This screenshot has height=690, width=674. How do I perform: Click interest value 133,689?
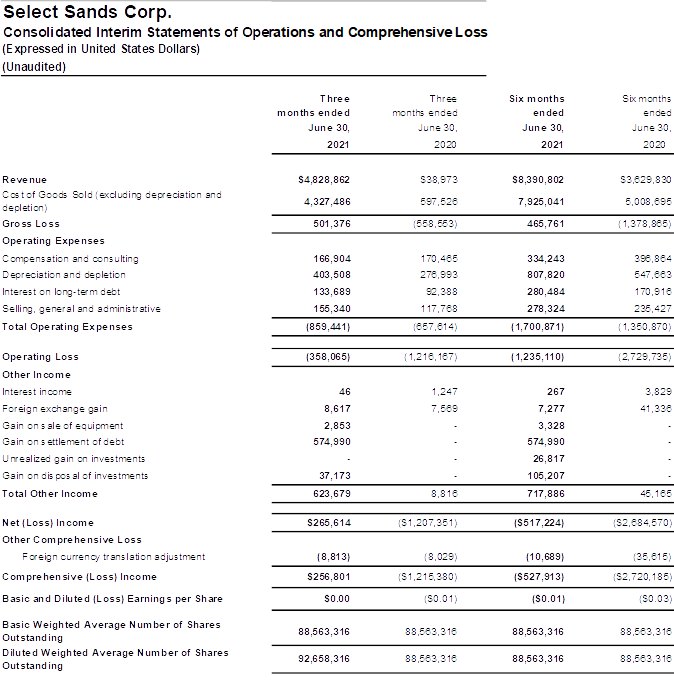pyautogui.click(x=332, y=292)
